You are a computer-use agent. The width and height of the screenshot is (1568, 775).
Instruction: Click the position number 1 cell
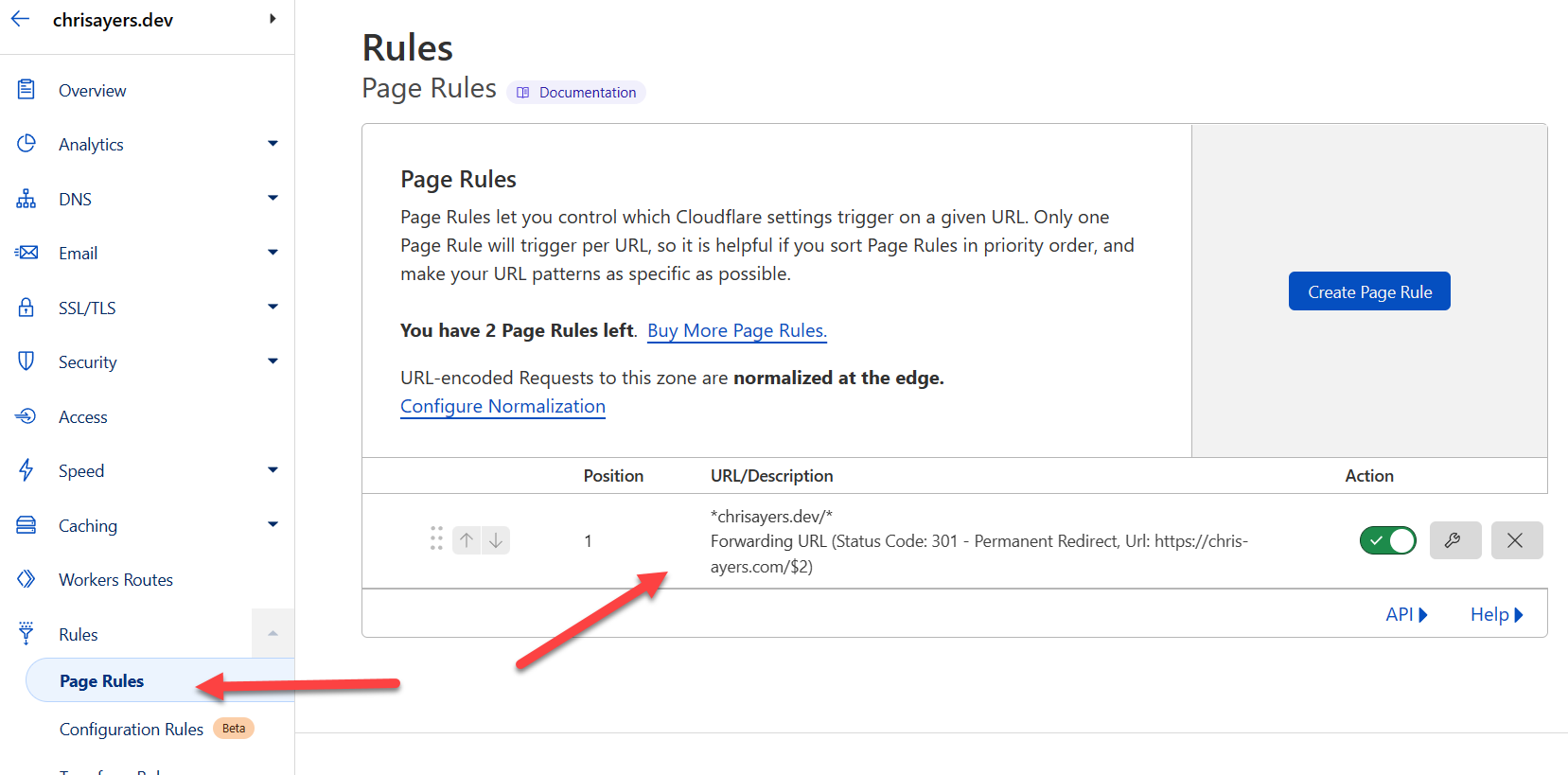[x=588, y=541]
